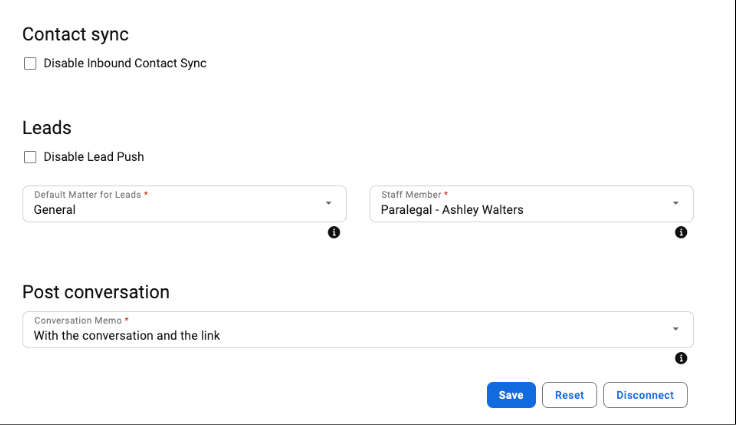Click the 'Staff Member' field label

click(x=411, y=194)
